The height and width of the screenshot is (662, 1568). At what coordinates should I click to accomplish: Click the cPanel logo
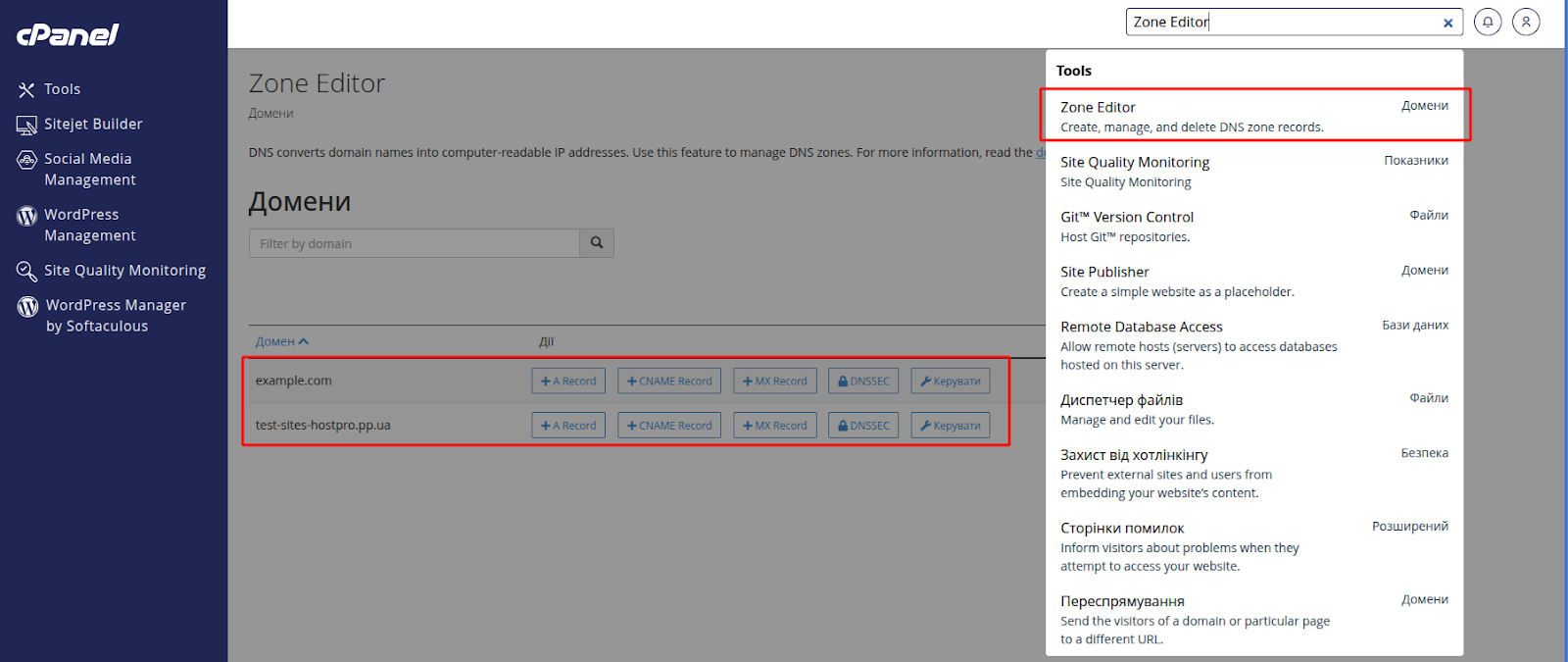click(68, 34)
